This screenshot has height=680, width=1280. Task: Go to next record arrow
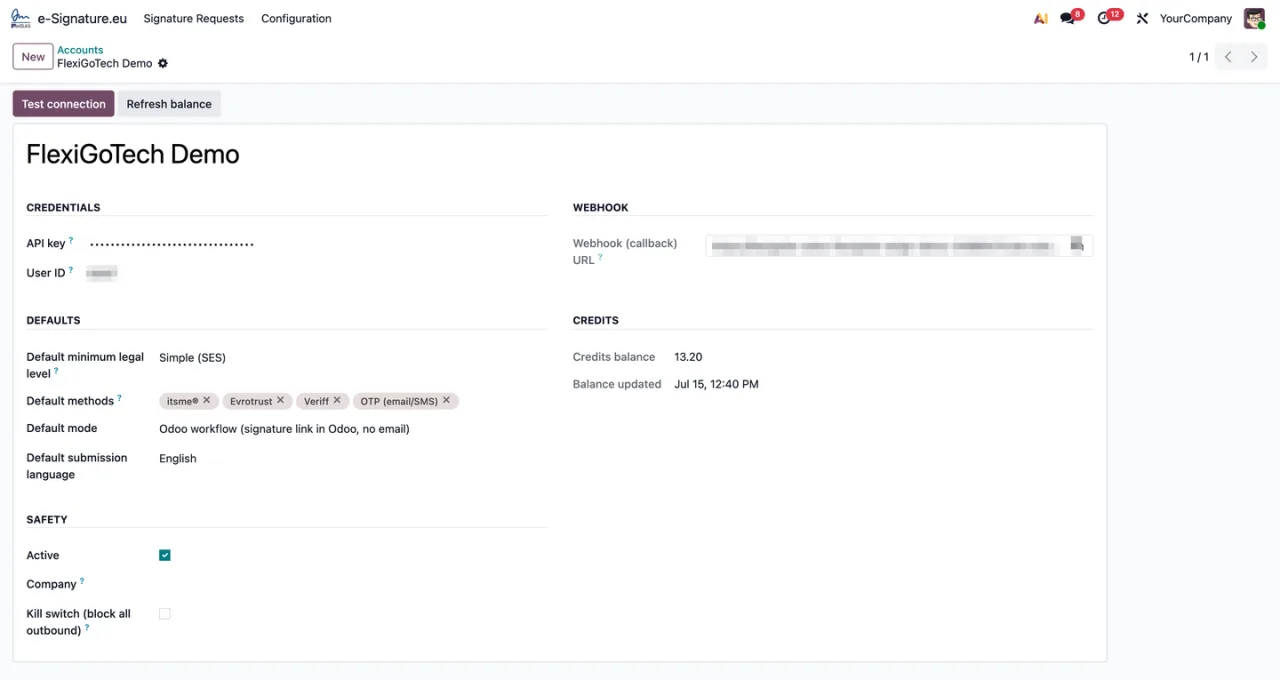pyautogui.click(x=1254, y=57)
